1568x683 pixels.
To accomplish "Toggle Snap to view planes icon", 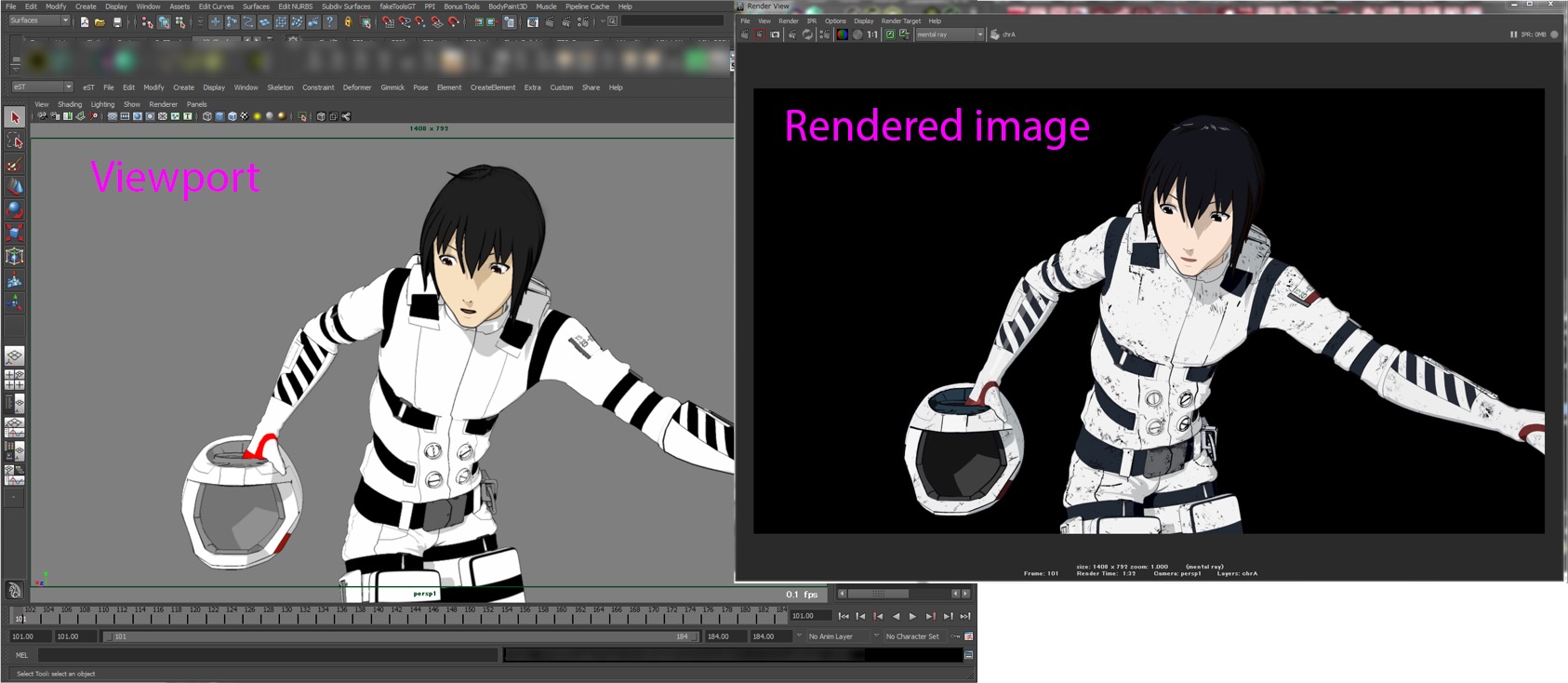I will click(436, 21).
